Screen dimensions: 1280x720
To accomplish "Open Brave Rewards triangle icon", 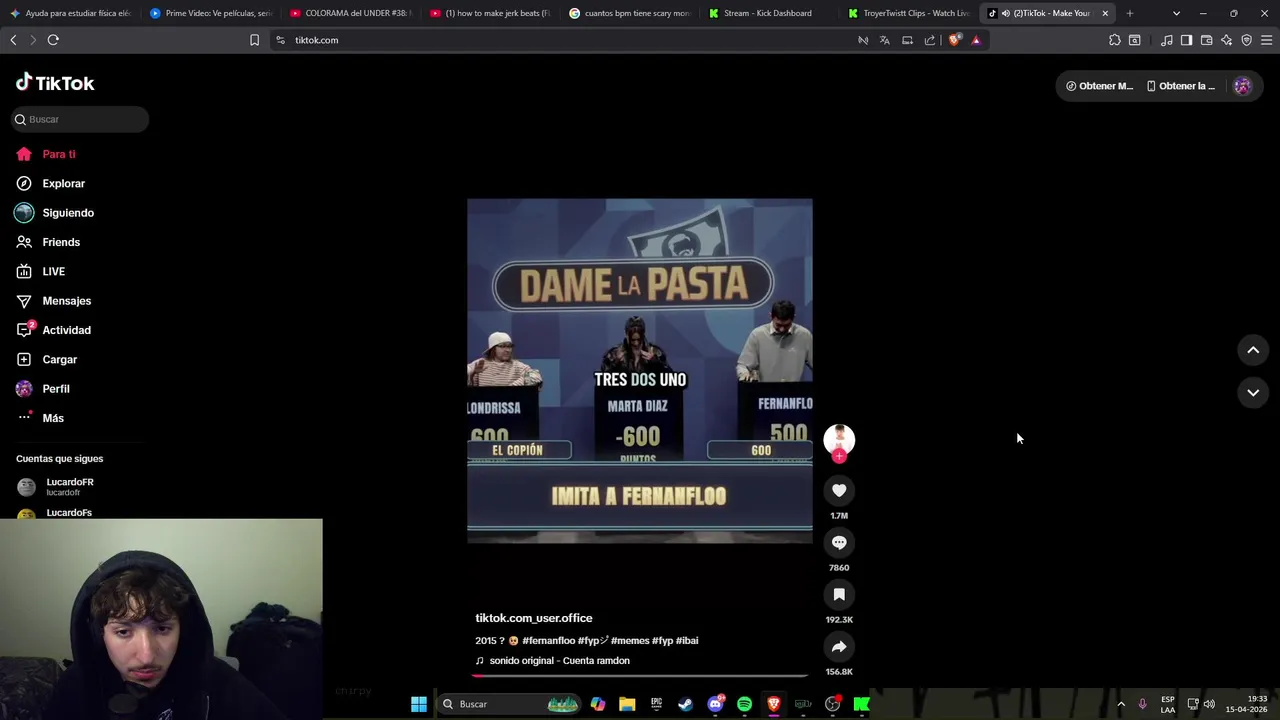I will [x=976, y=40].
